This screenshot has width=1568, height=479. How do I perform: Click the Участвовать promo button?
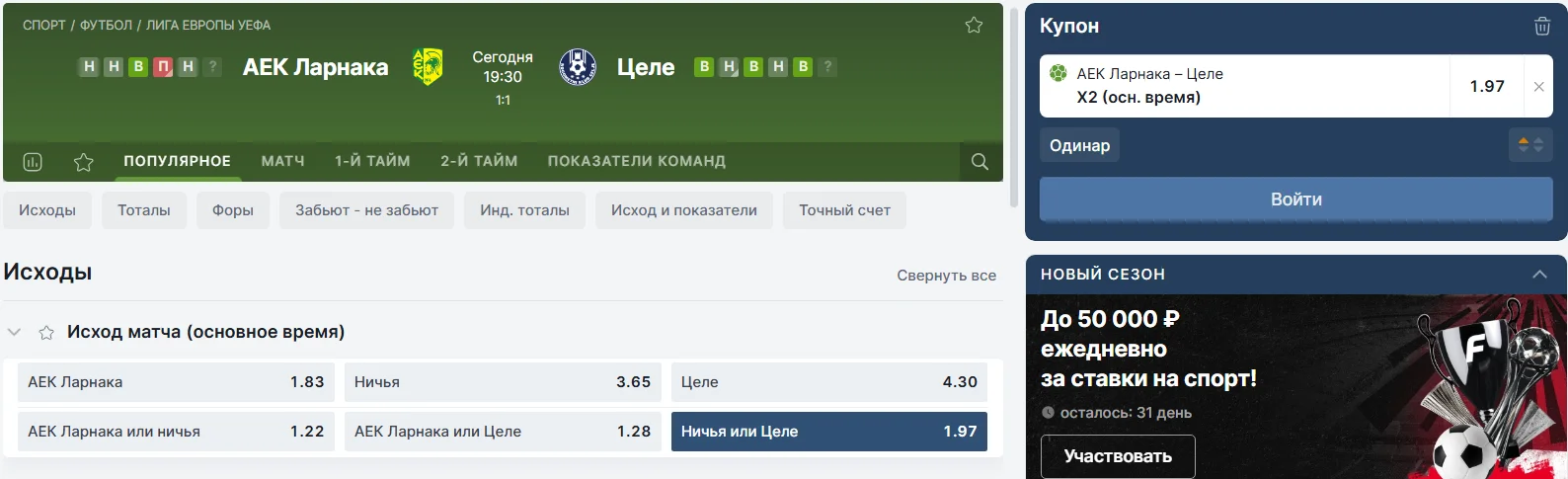1118,456
